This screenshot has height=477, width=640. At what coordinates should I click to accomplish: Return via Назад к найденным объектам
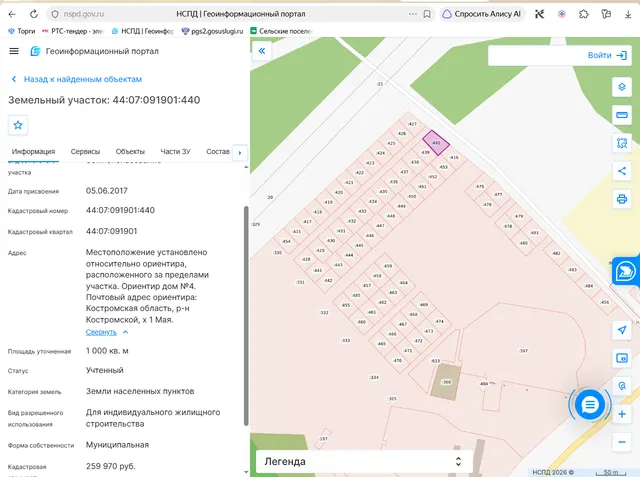coord(77,79)
